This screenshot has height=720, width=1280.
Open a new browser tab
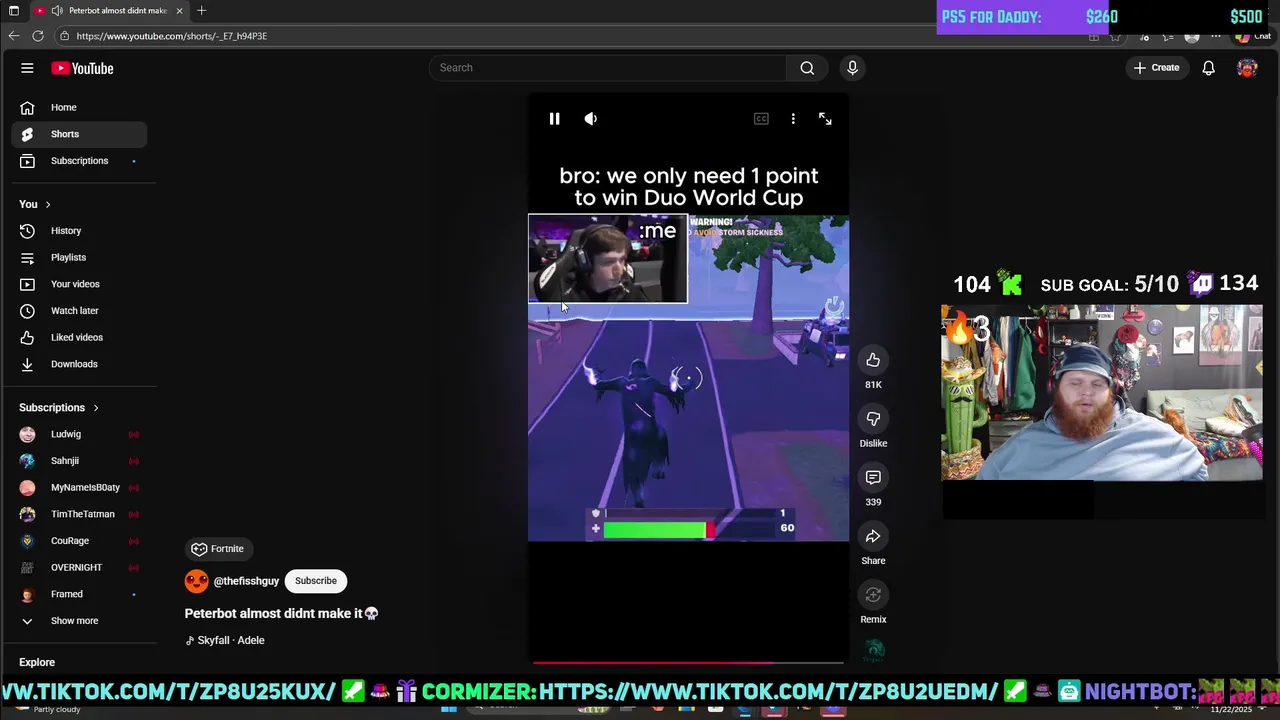201,11
